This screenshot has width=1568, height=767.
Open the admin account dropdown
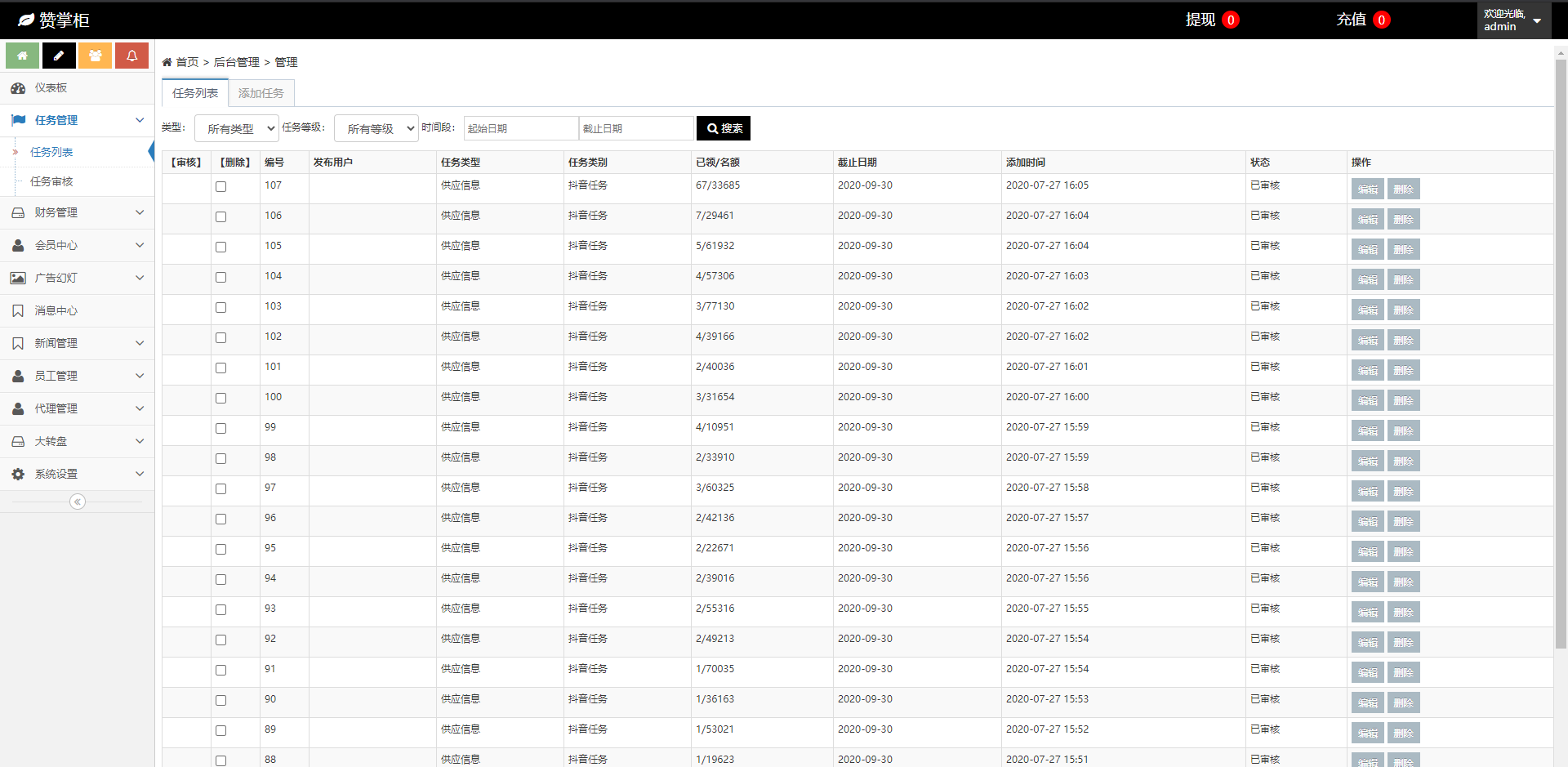(x=1513, y=20)
